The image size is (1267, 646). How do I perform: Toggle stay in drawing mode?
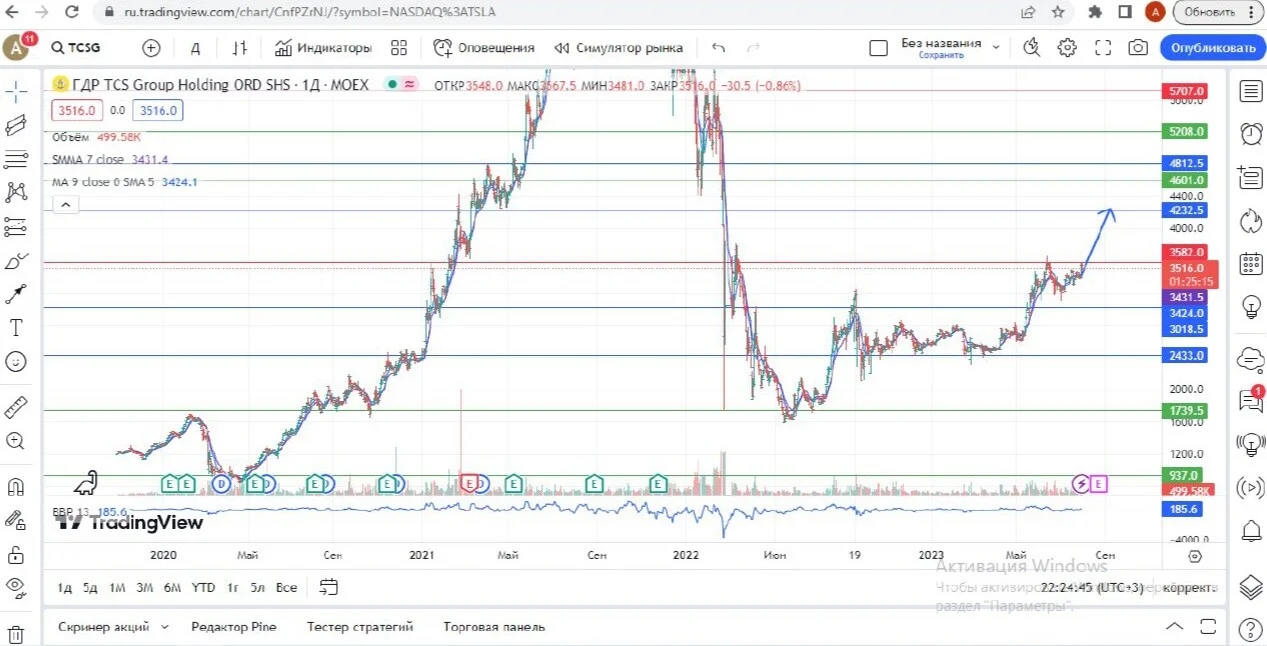(16, 520)
